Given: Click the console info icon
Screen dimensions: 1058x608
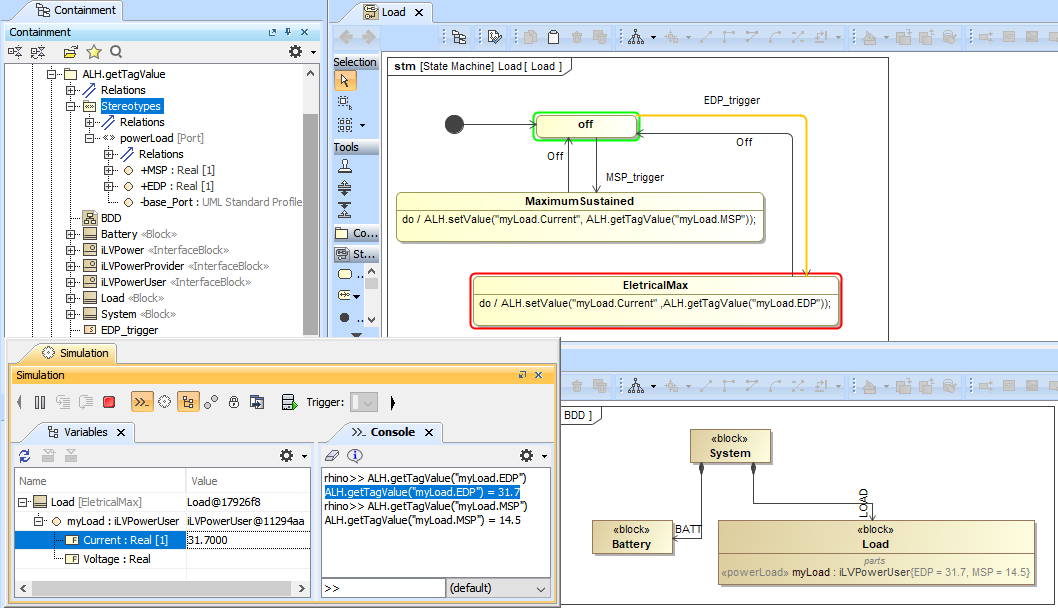Looking at the screenshot, I should 355,456.
